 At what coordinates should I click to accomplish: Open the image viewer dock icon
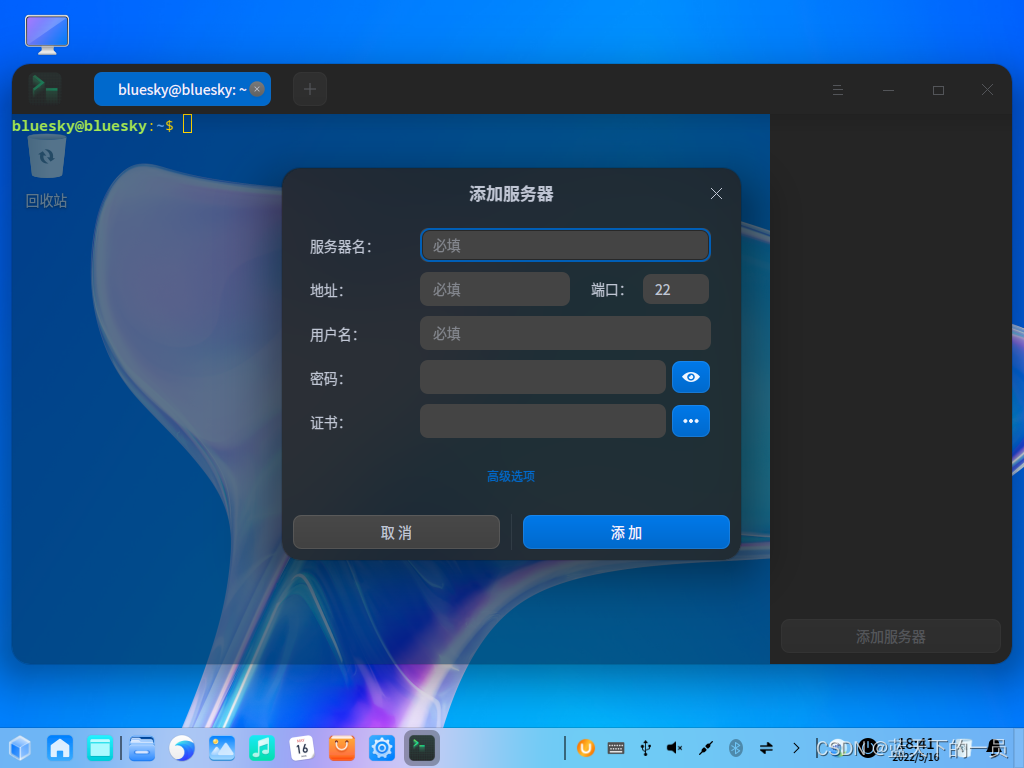[222, 748]
